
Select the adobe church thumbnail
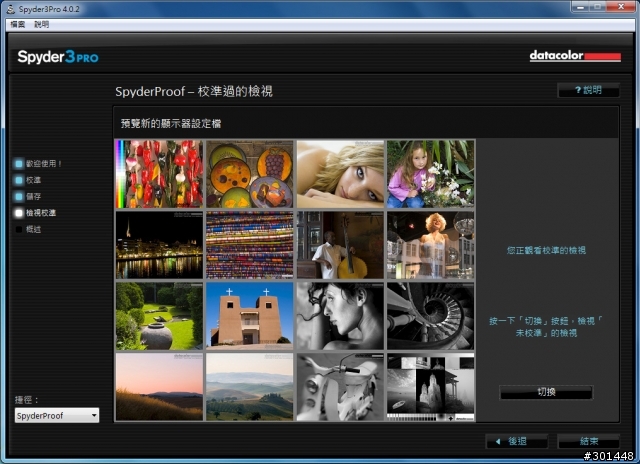(x=249, y=316)
